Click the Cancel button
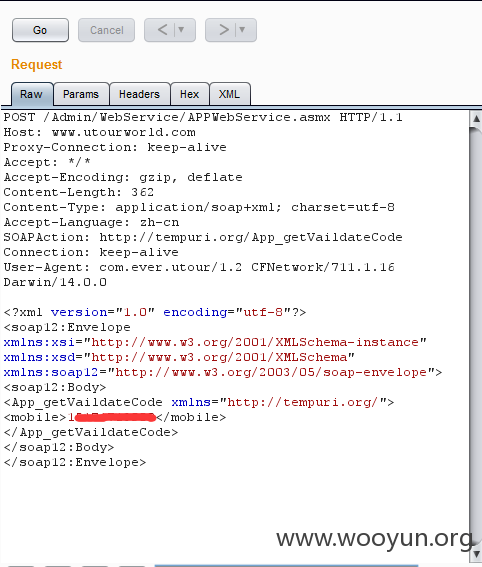This screenshot has height=567, width=482. (x=106, y=30)
